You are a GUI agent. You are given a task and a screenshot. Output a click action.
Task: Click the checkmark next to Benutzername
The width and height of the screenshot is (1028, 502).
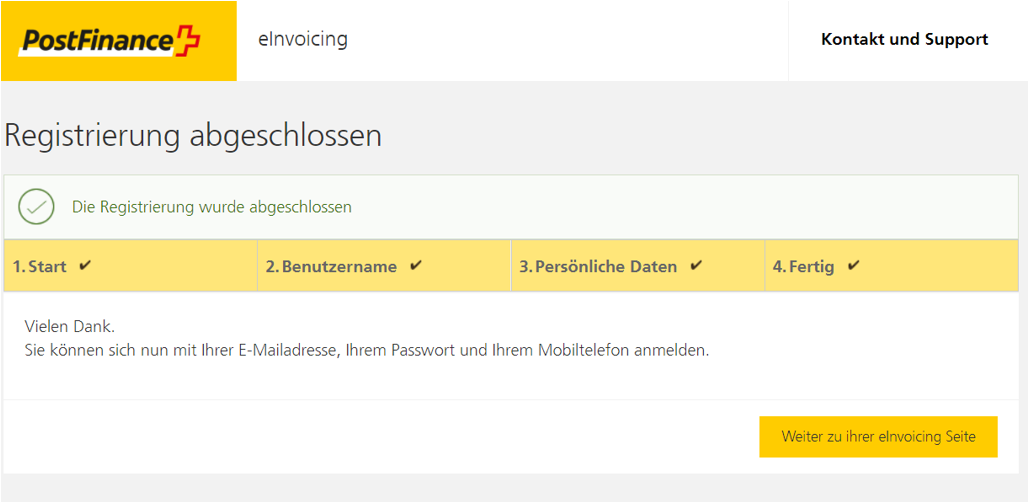pyautogui.click(x=415, y=266)
